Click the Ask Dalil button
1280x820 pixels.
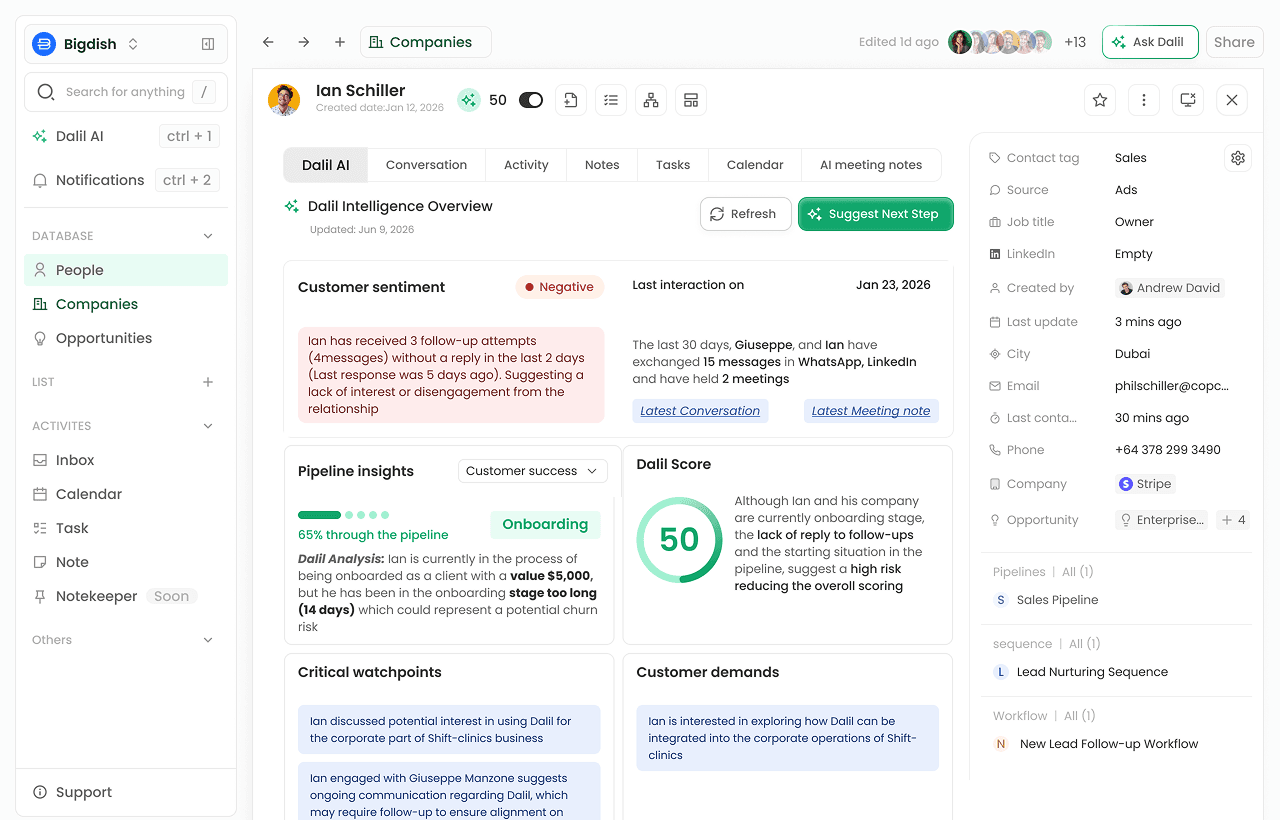coord(1150,42)
